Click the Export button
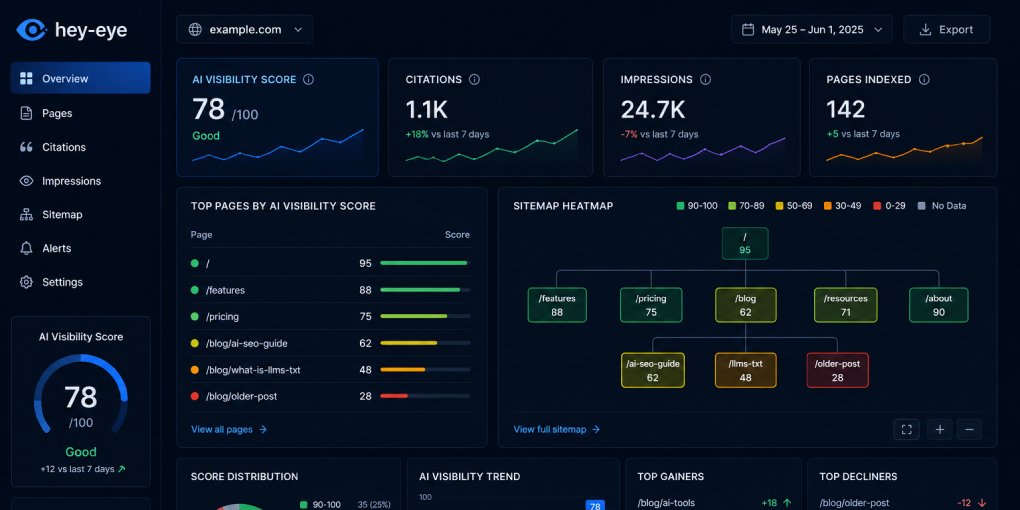 (x=946, y=29)
